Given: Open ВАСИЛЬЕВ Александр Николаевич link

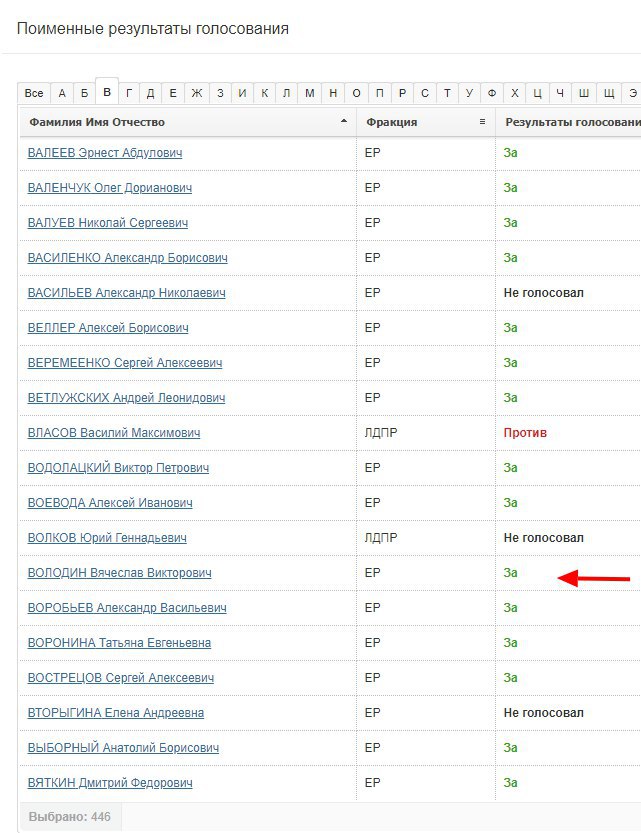Looking at the screenshot, I should coord(126,293).
